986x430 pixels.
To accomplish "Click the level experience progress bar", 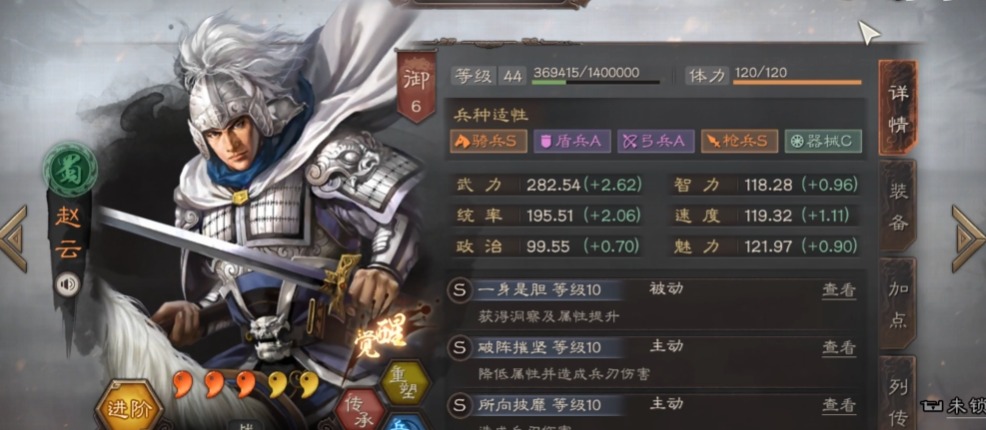I will tap(596, 82).
